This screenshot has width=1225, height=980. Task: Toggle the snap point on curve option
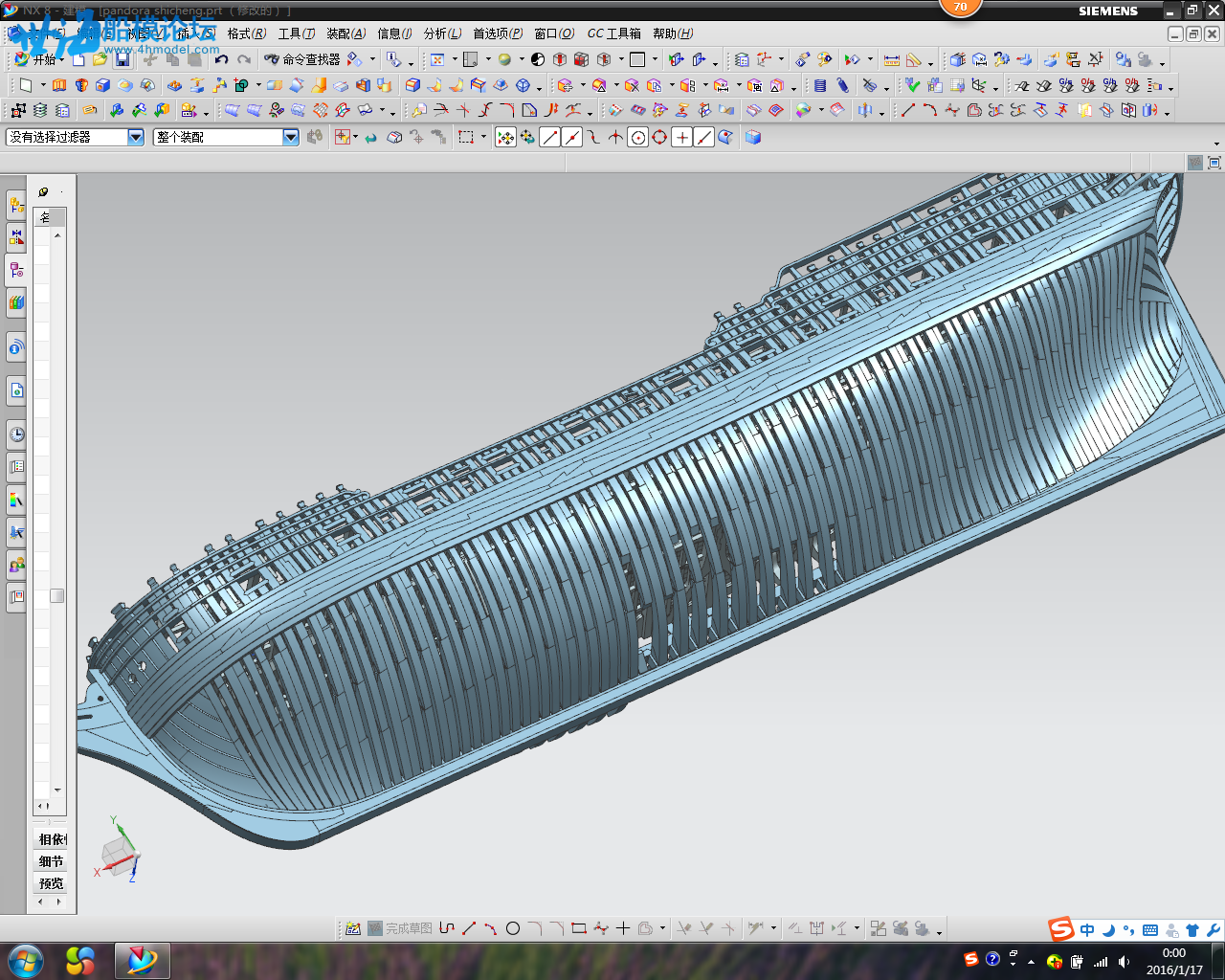pyautogui.click(x=703, y=137)
